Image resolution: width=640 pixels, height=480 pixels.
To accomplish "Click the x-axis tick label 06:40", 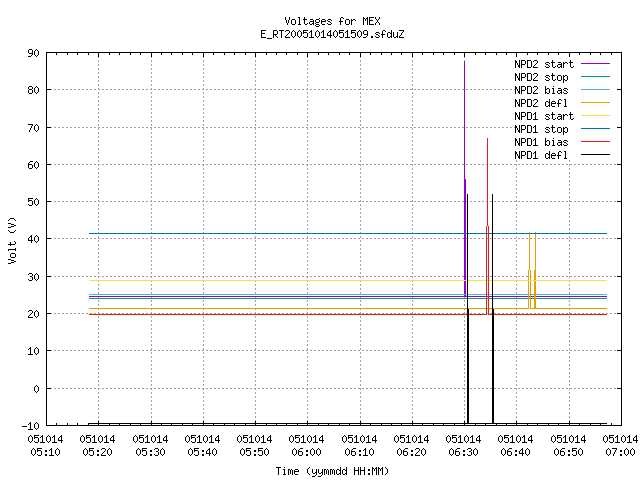I will pos(516,452).
